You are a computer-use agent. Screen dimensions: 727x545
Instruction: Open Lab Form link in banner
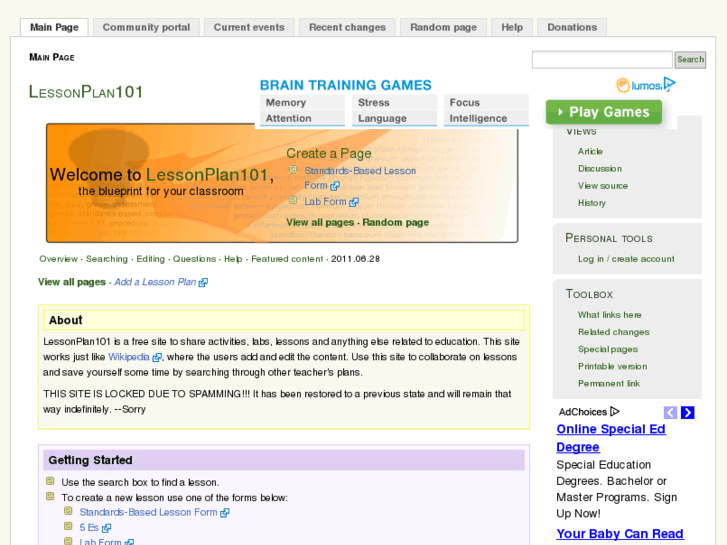(x=325, y=202)
